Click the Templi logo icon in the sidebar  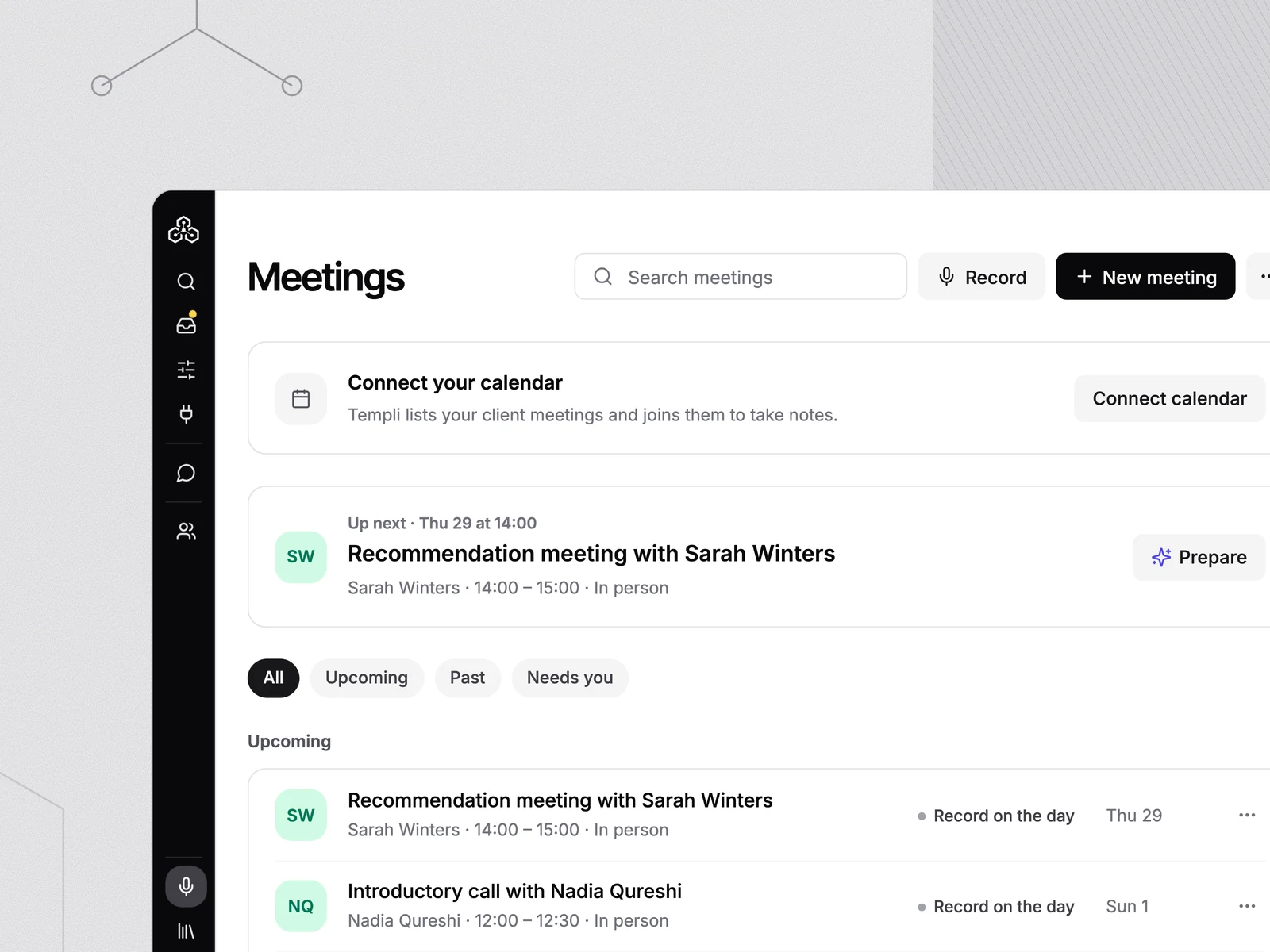(183, 230)
